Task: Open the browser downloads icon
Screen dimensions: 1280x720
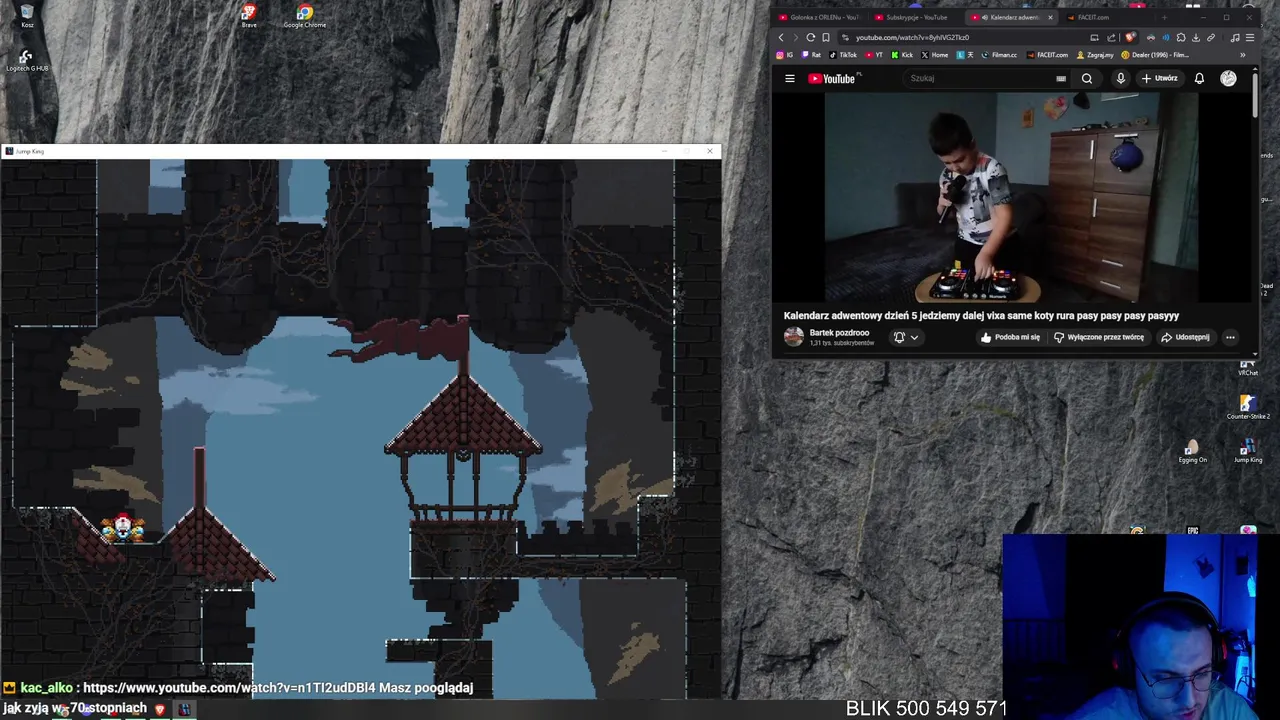Action: (1196, 38)
